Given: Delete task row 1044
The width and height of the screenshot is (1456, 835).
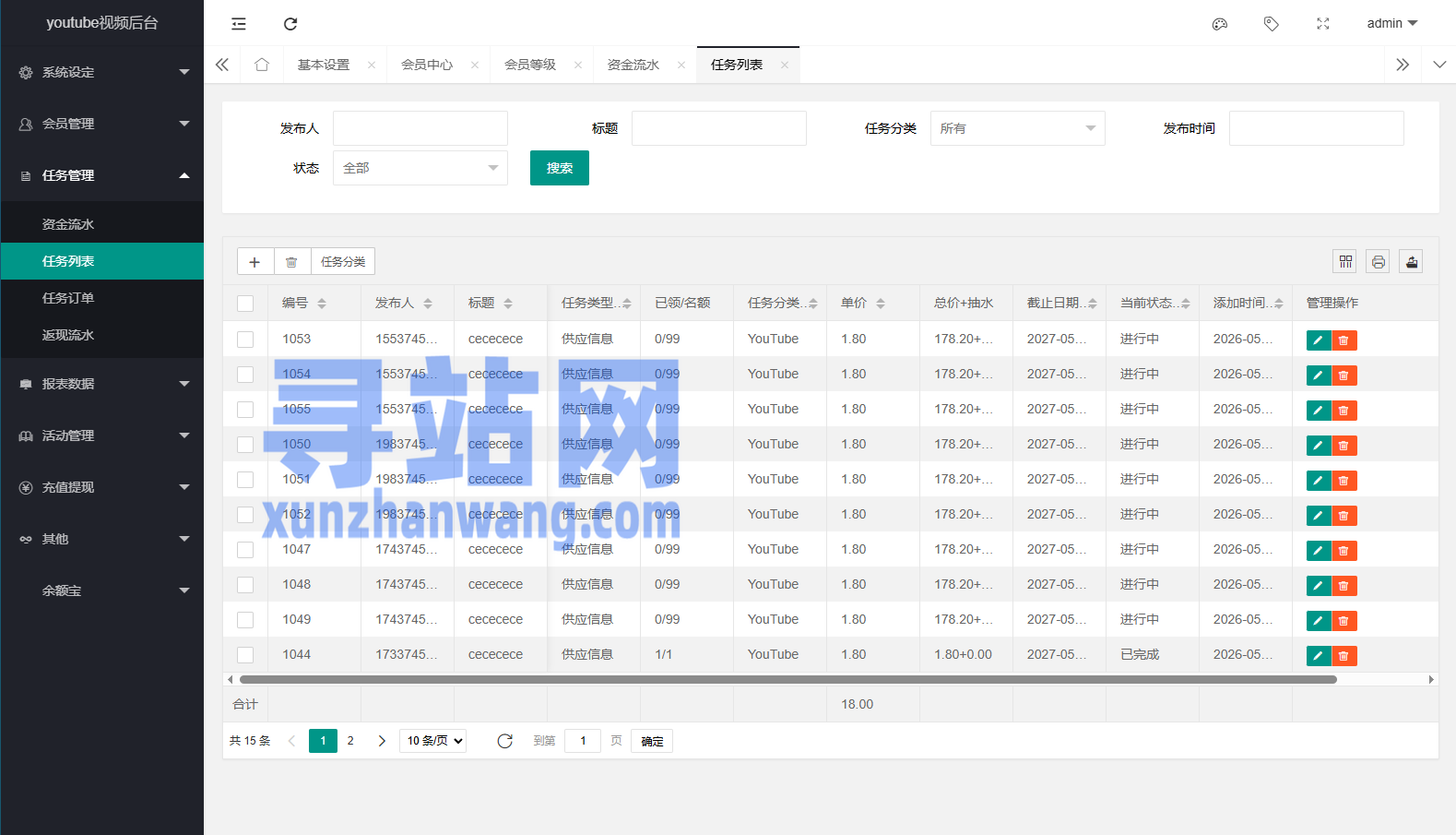Looking at the screenshot, I should click(x=1344, y=656).
